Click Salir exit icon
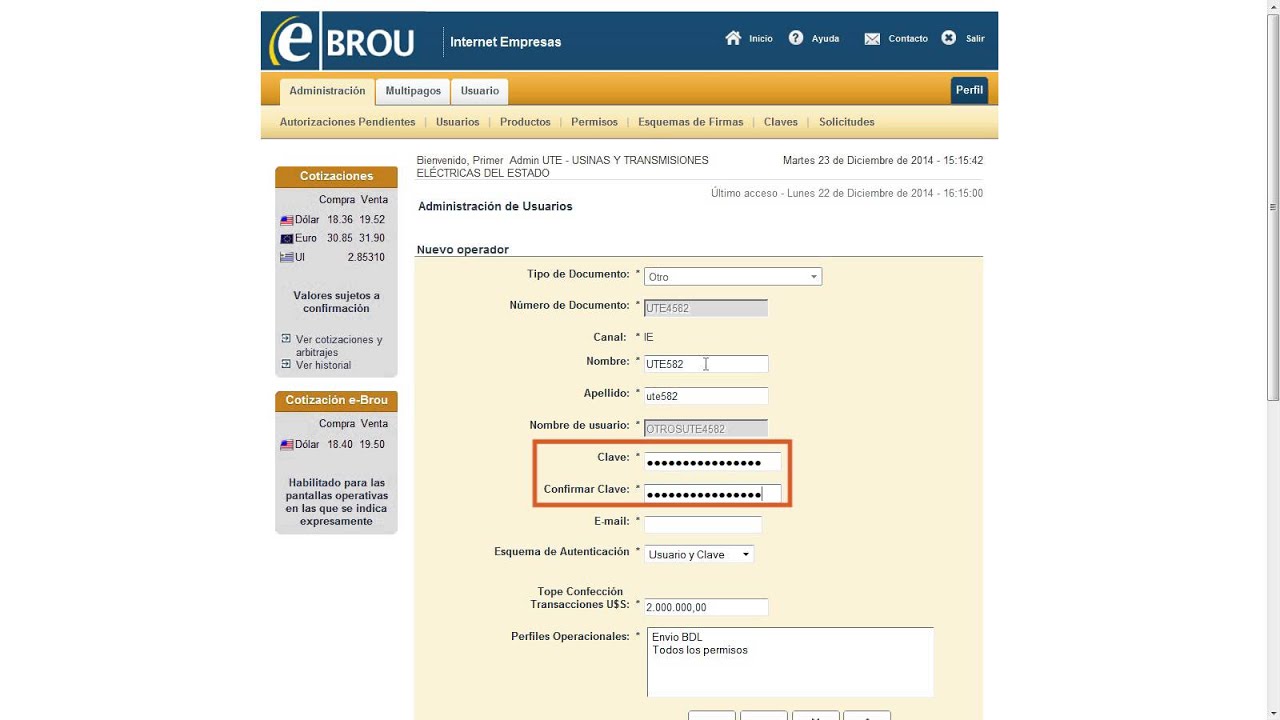The height and width of the screenshot is (720, 1280). (948, 38)
